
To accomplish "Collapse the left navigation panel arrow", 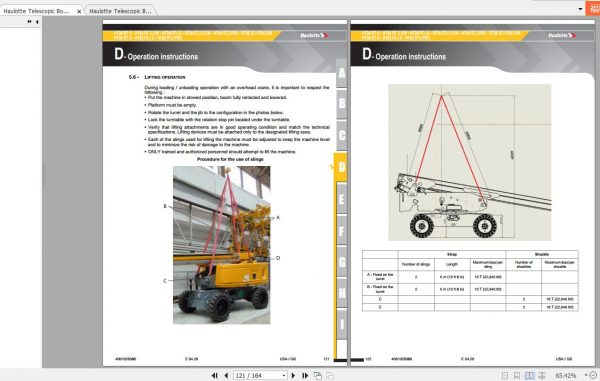I will coord(37,22).
